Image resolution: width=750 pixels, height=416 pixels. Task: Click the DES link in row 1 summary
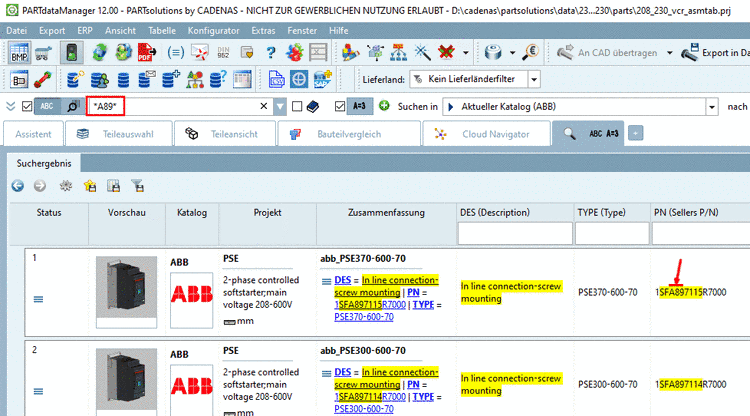click(342, 280)
